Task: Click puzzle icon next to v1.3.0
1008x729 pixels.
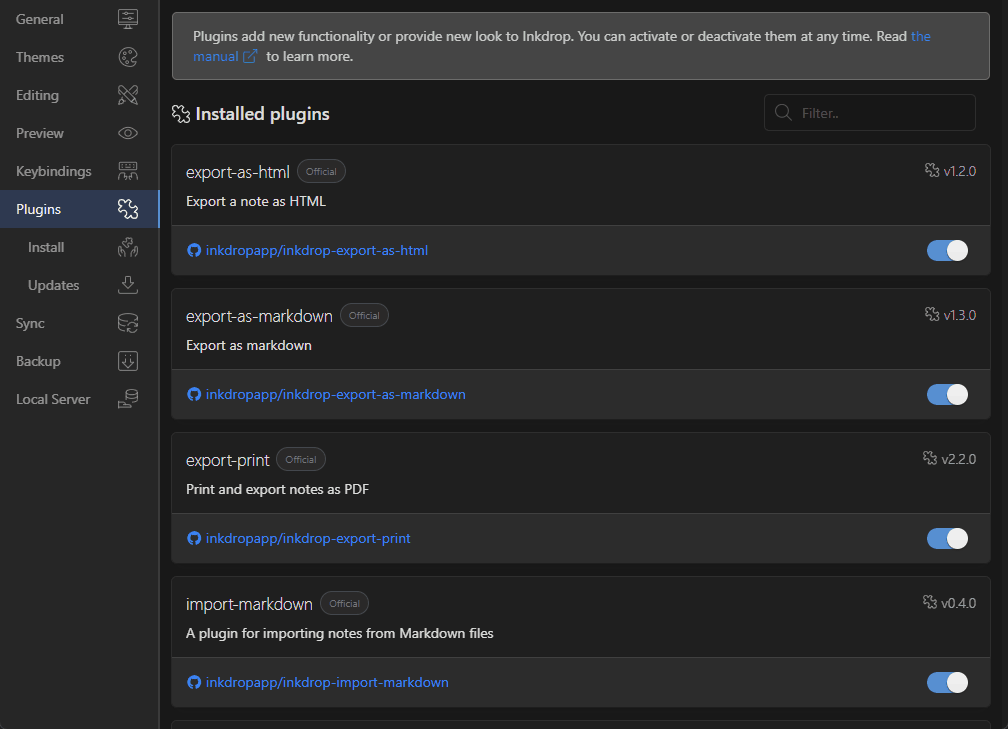Action: click(932, 314)
